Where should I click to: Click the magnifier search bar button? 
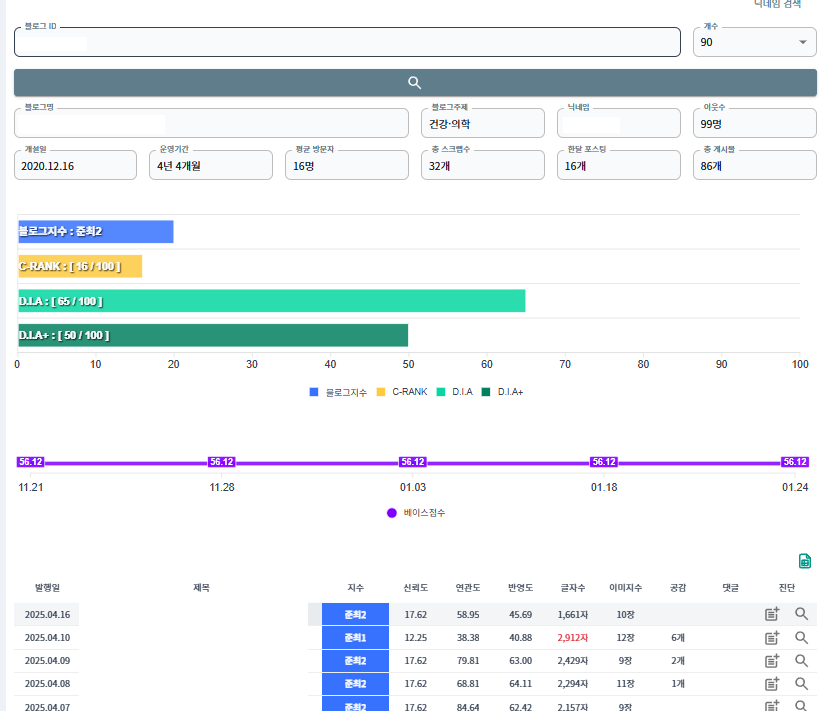[415, 83]
